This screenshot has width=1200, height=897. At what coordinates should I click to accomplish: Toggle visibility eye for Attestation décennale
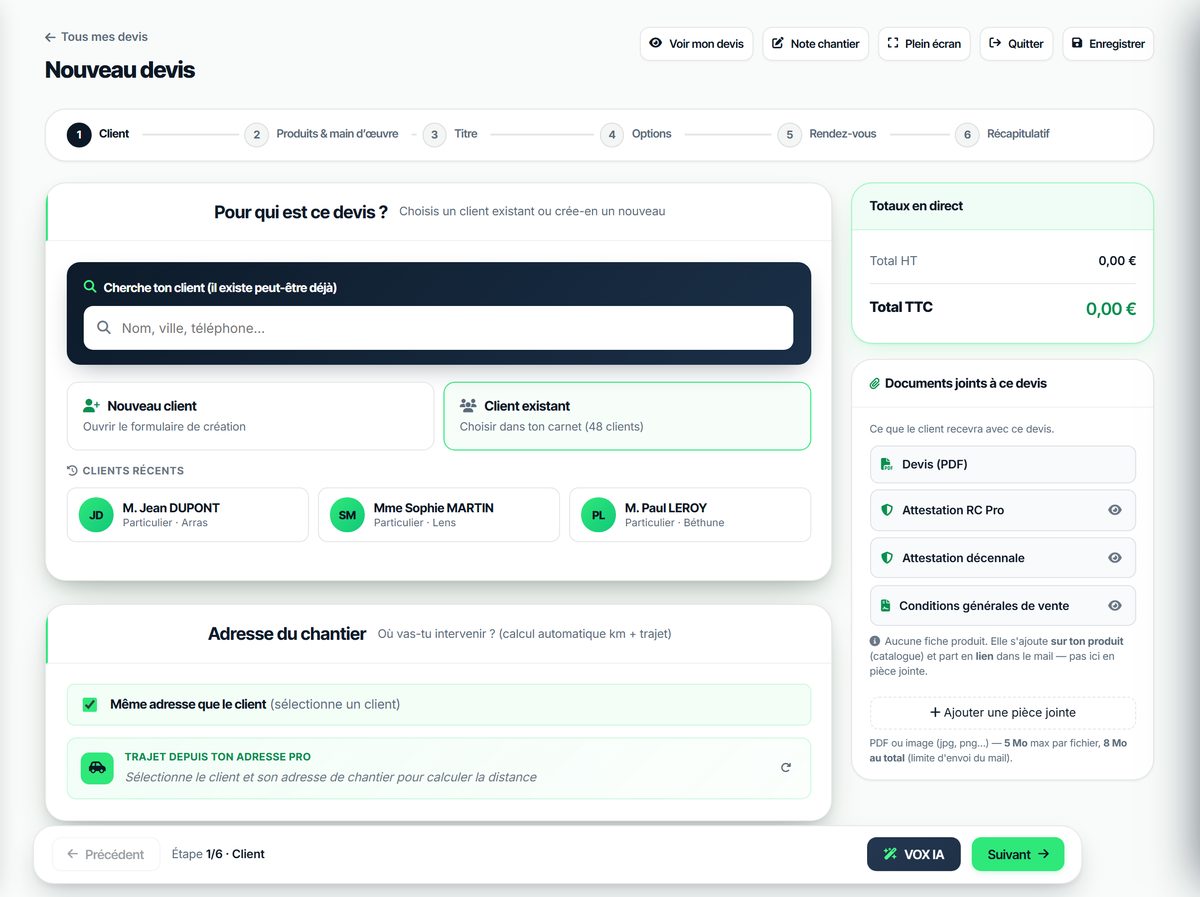[x=1115, y=558]
